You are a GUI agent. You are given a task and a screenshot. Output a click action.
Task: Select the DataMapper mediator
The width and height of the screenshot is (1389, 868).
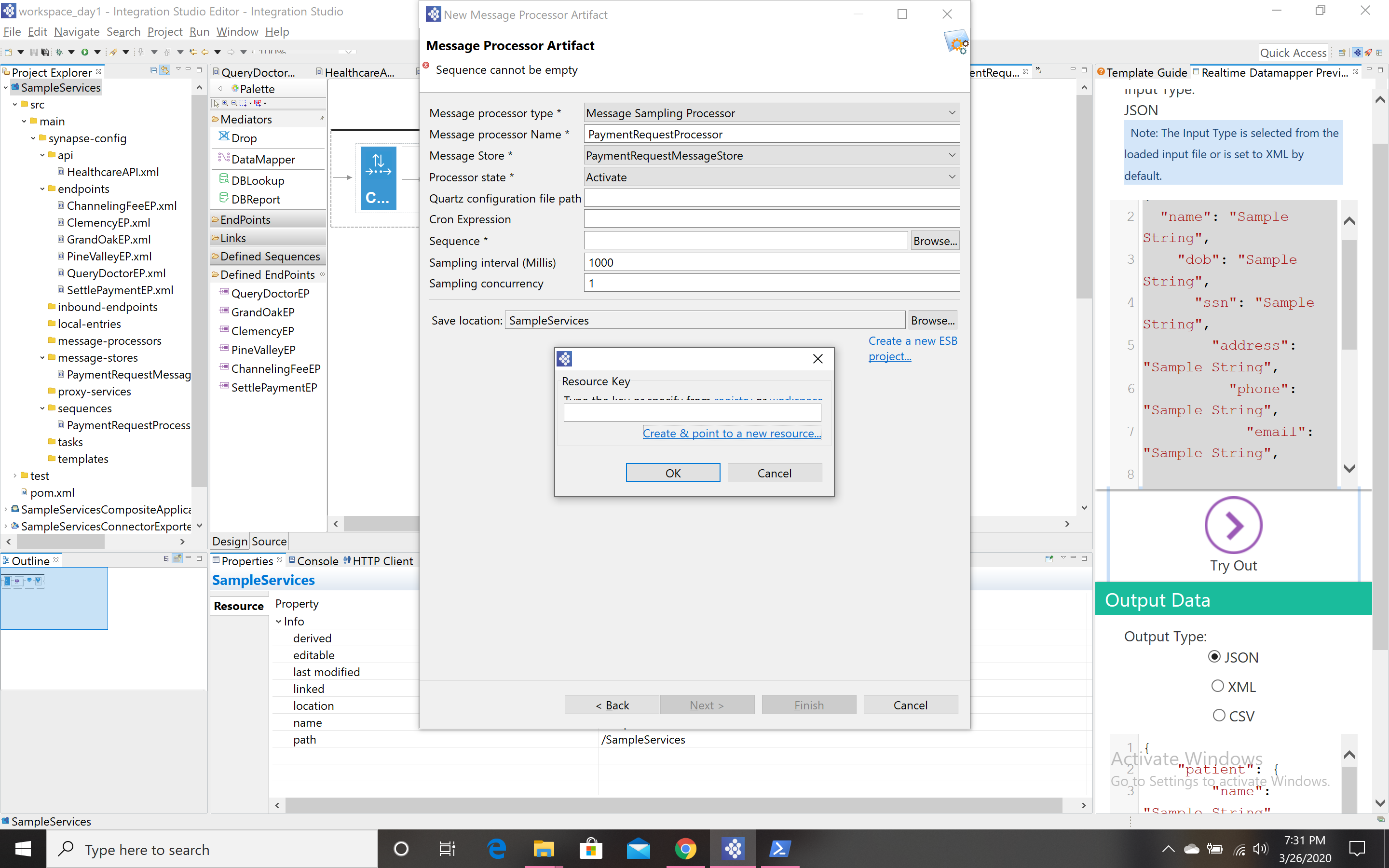pyautogui.click(x=264, y=159)
